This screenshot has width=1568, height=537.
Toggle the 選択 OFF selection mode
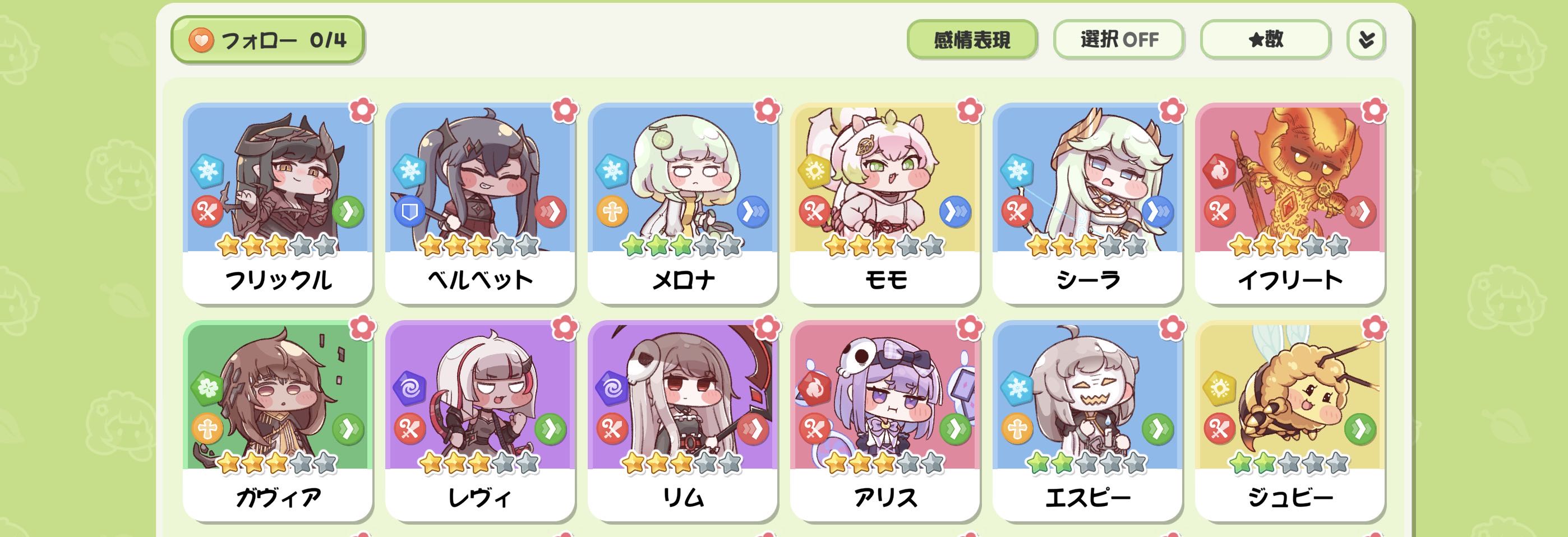click(1119, 40)
